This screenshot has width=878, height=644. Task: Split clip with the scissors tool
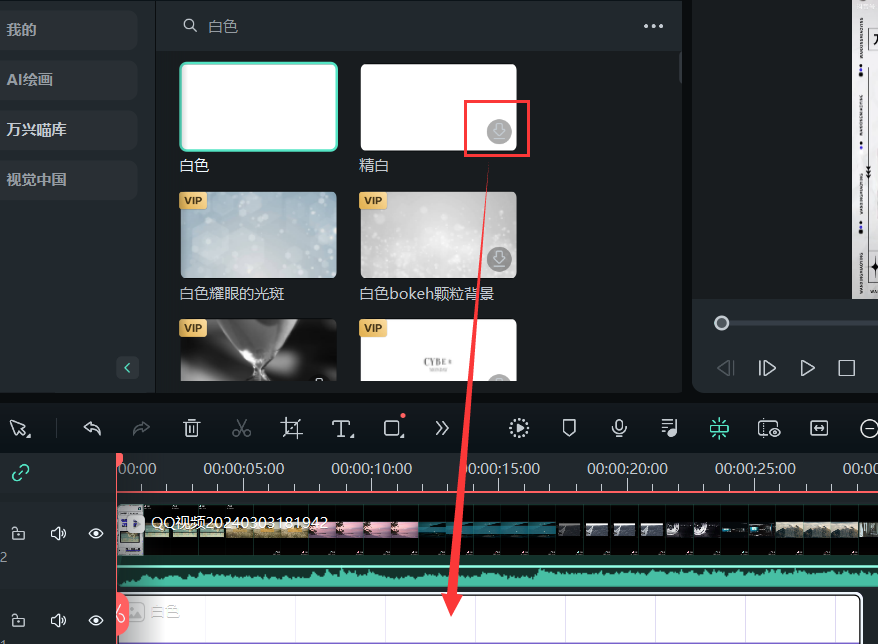click(241, 428)
